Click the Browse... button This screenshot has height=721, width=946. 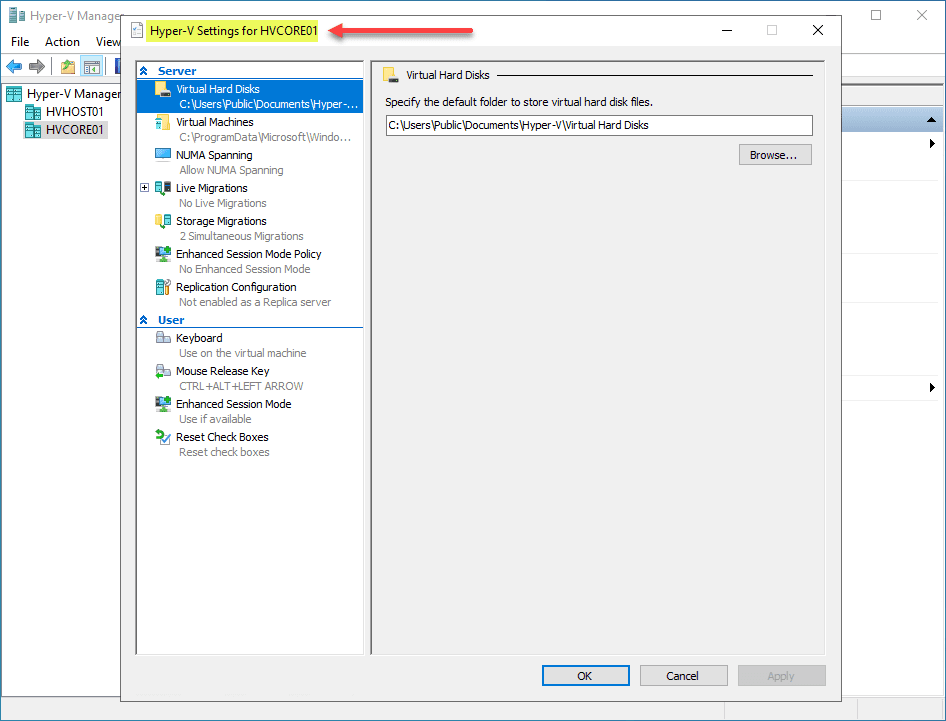coord(775,155)
